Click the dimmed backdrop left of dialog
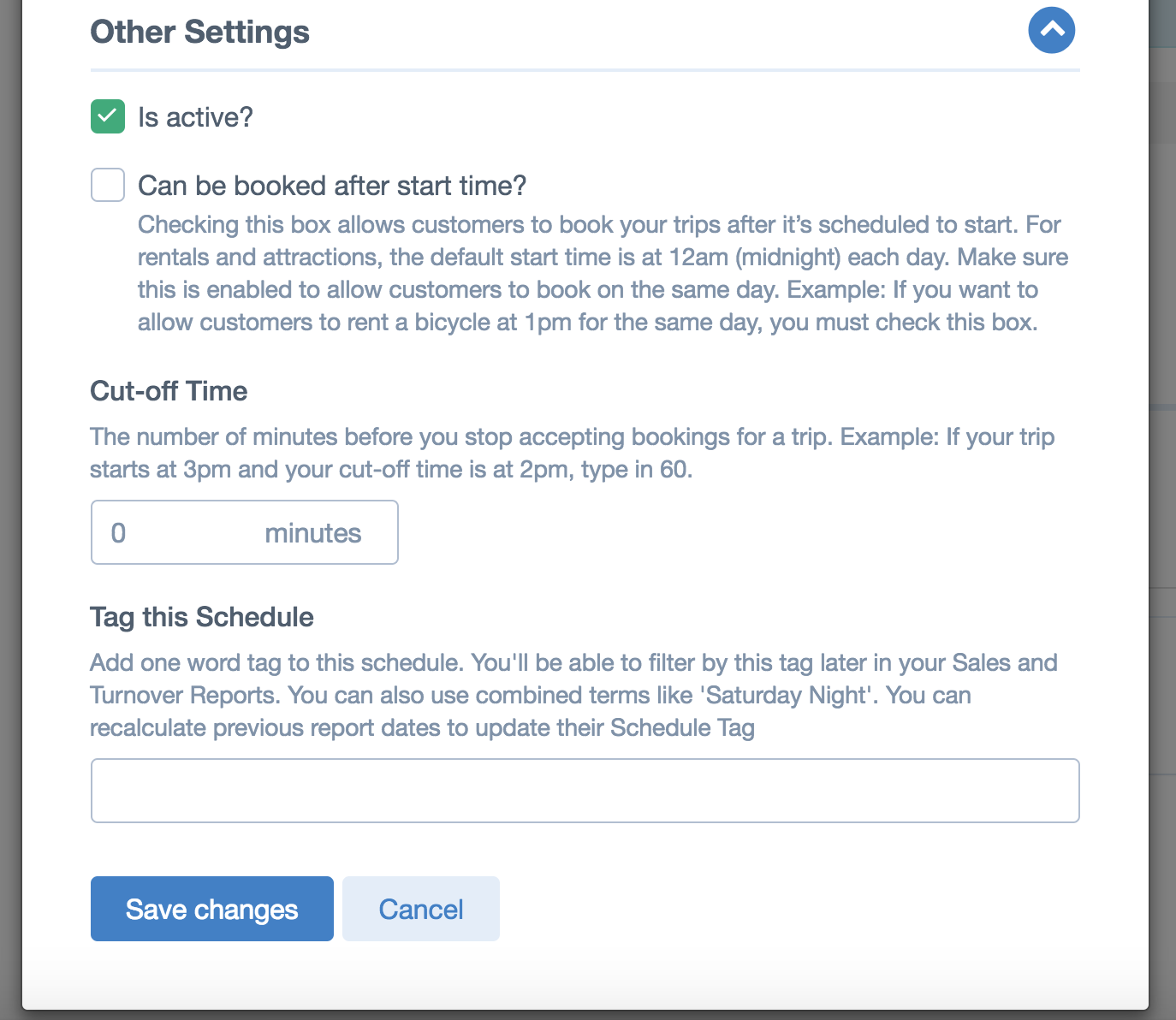This screenshot has height=1020, width=1176. [x=10, y=513]
